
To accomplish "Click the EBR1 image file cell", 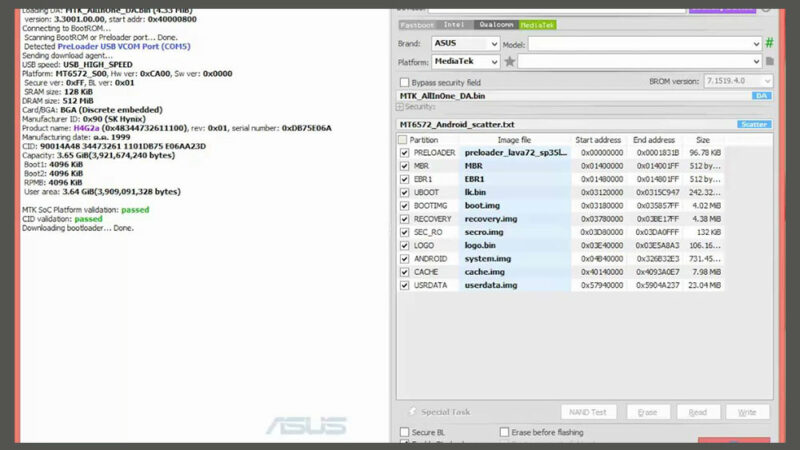I will [515, 179].
